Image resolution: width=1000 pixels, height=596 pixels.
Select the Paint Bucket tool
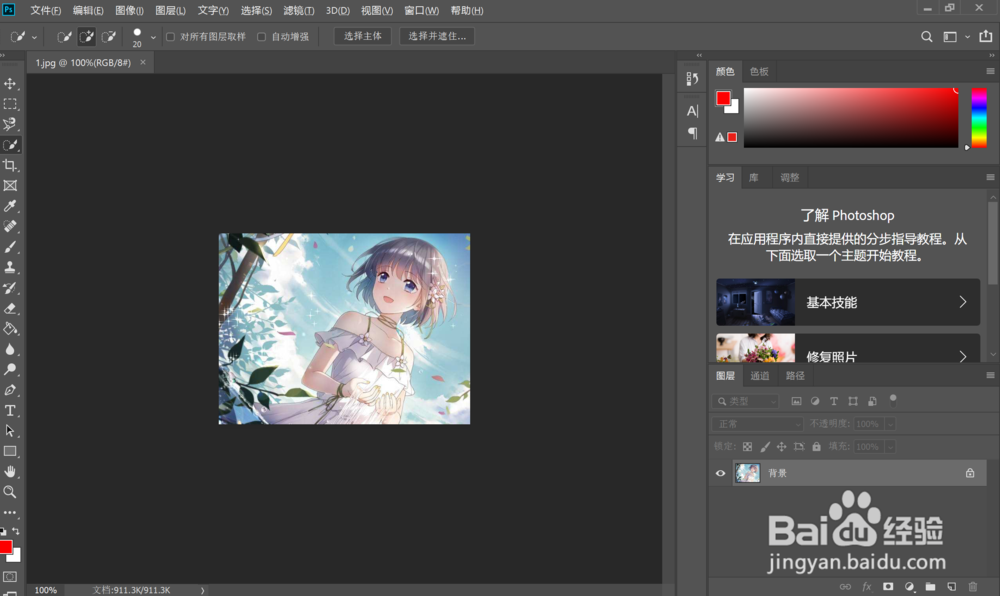click(10, 329)
